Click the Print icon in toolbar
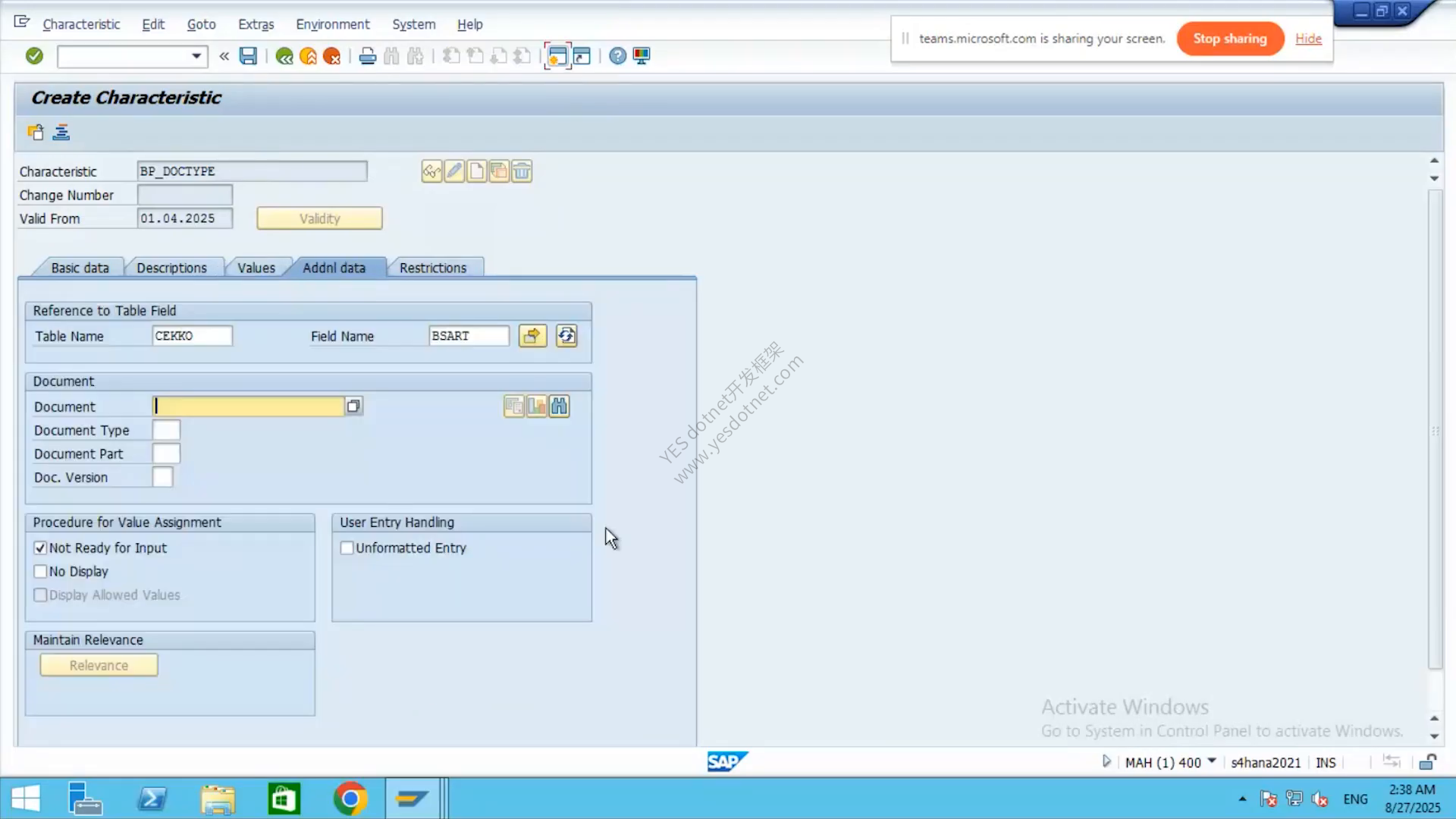 [368, 55]
